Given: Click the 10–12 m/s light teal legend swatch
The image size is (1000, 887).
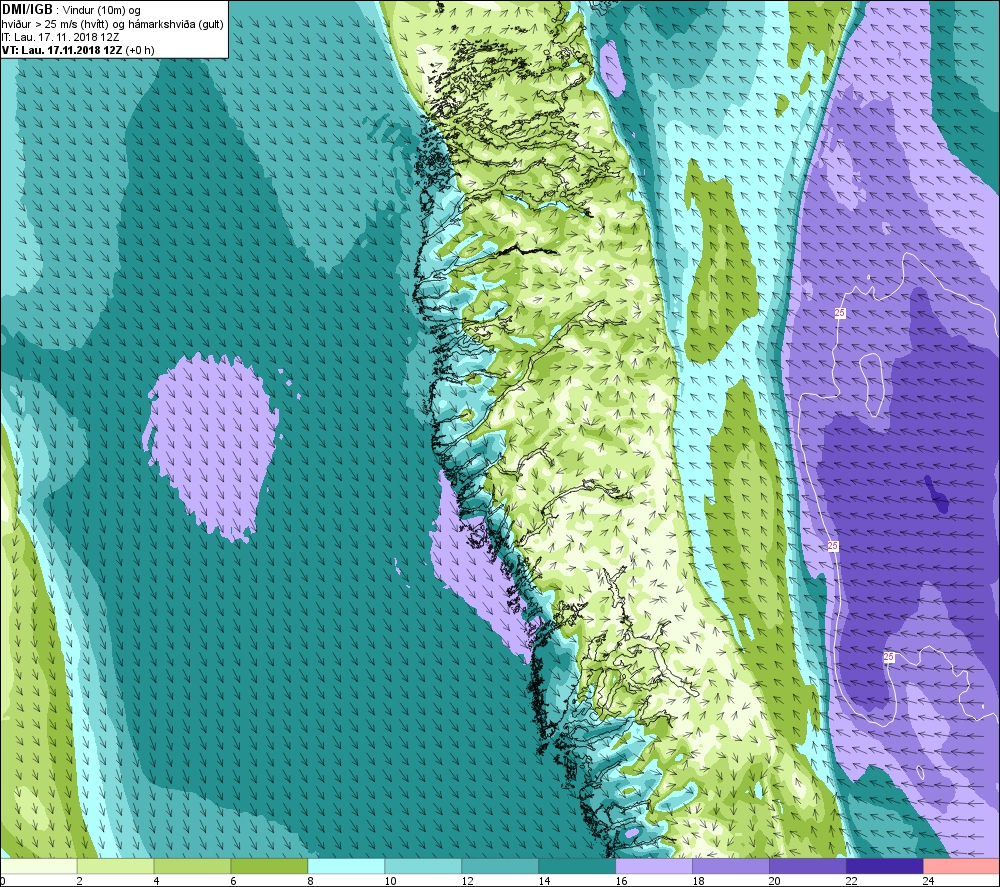Looking at the screenshot, I should click(423, 866).
